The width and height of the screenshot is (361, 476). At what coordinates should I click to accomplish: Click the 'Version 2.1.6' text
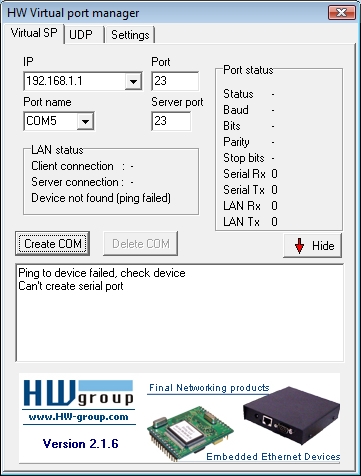[x=81, y=444]
